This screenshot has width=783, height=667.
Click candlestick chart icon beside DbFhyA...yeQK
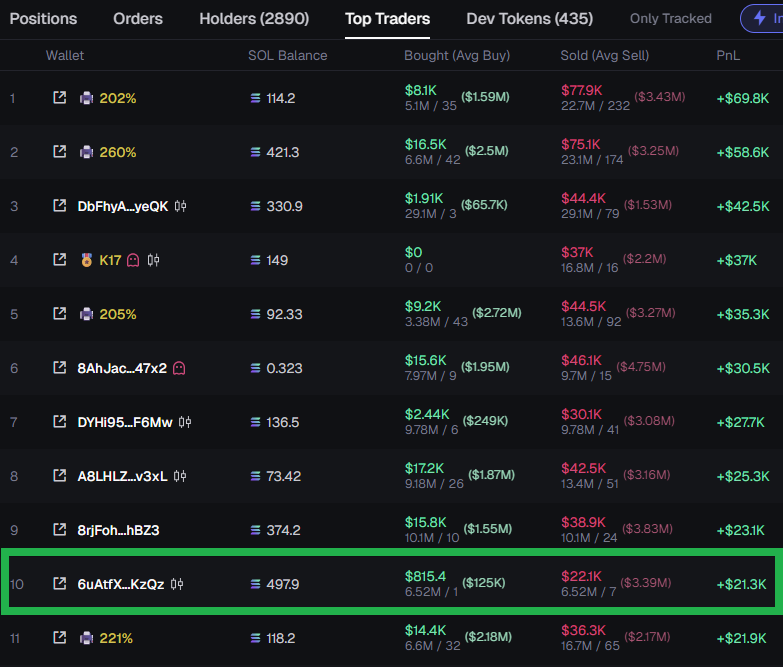[x=180, y=206]
